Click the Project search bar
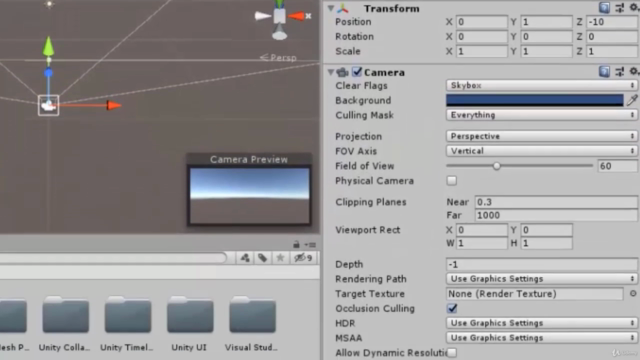This screenshot has height=360, width=640. coord(113,258)
